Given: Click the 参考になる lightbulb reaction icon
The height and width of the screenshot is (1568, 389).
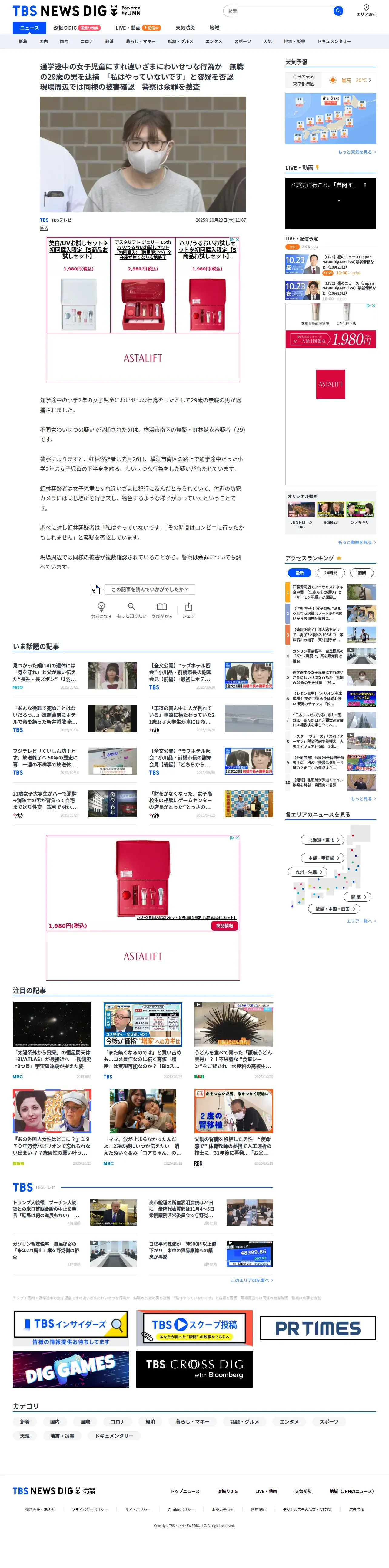Looking at the screenshot, I should (102, 606).
